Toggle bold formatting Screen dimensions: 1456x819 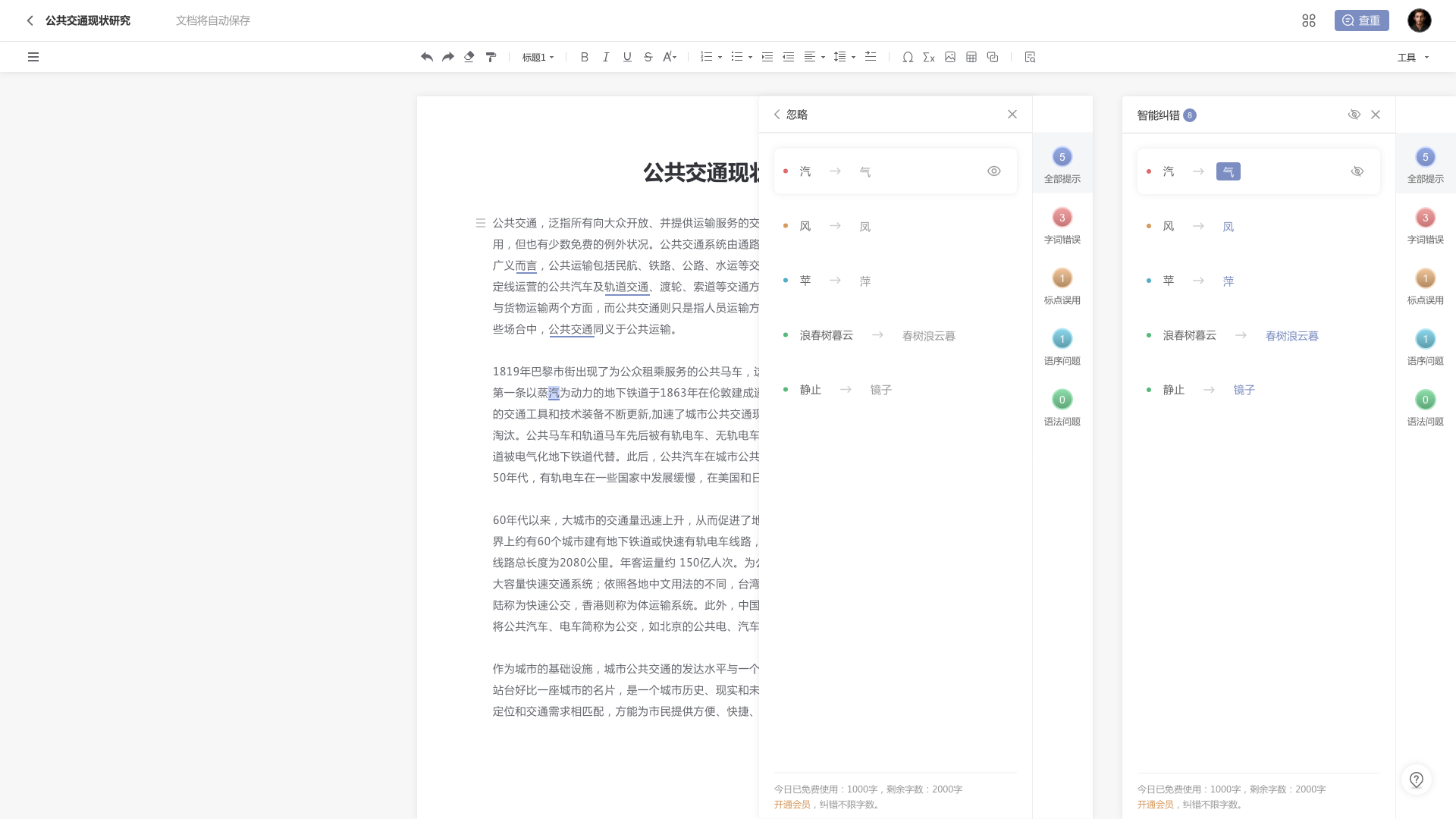pos(585,57)
